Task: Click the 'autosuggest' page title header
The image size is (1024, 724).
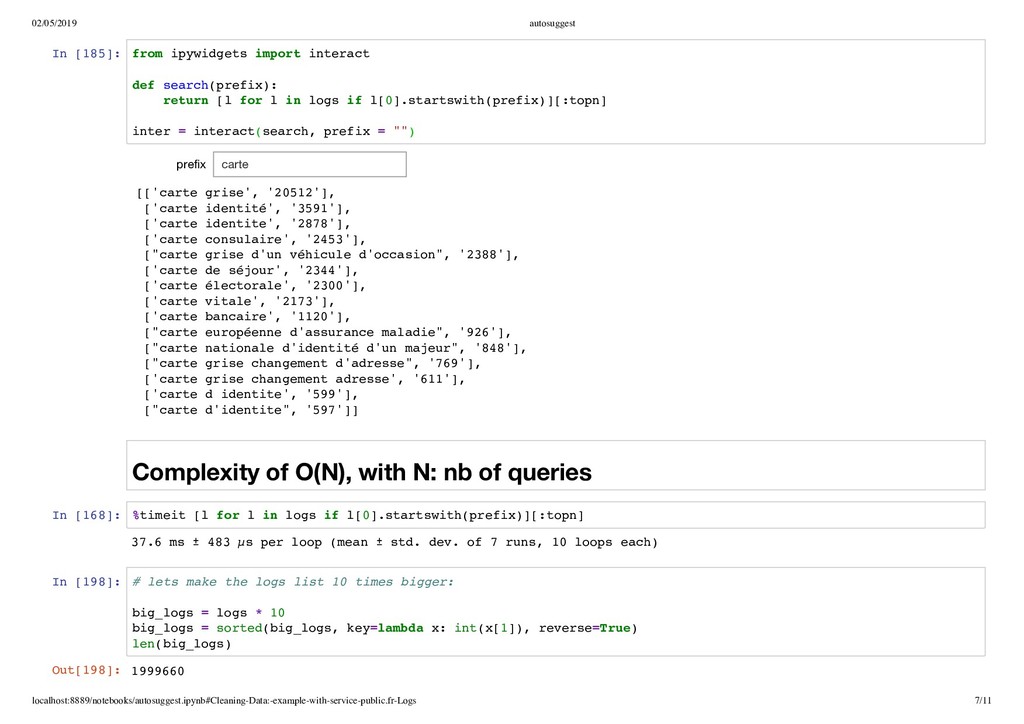Action: pos(552,24)
